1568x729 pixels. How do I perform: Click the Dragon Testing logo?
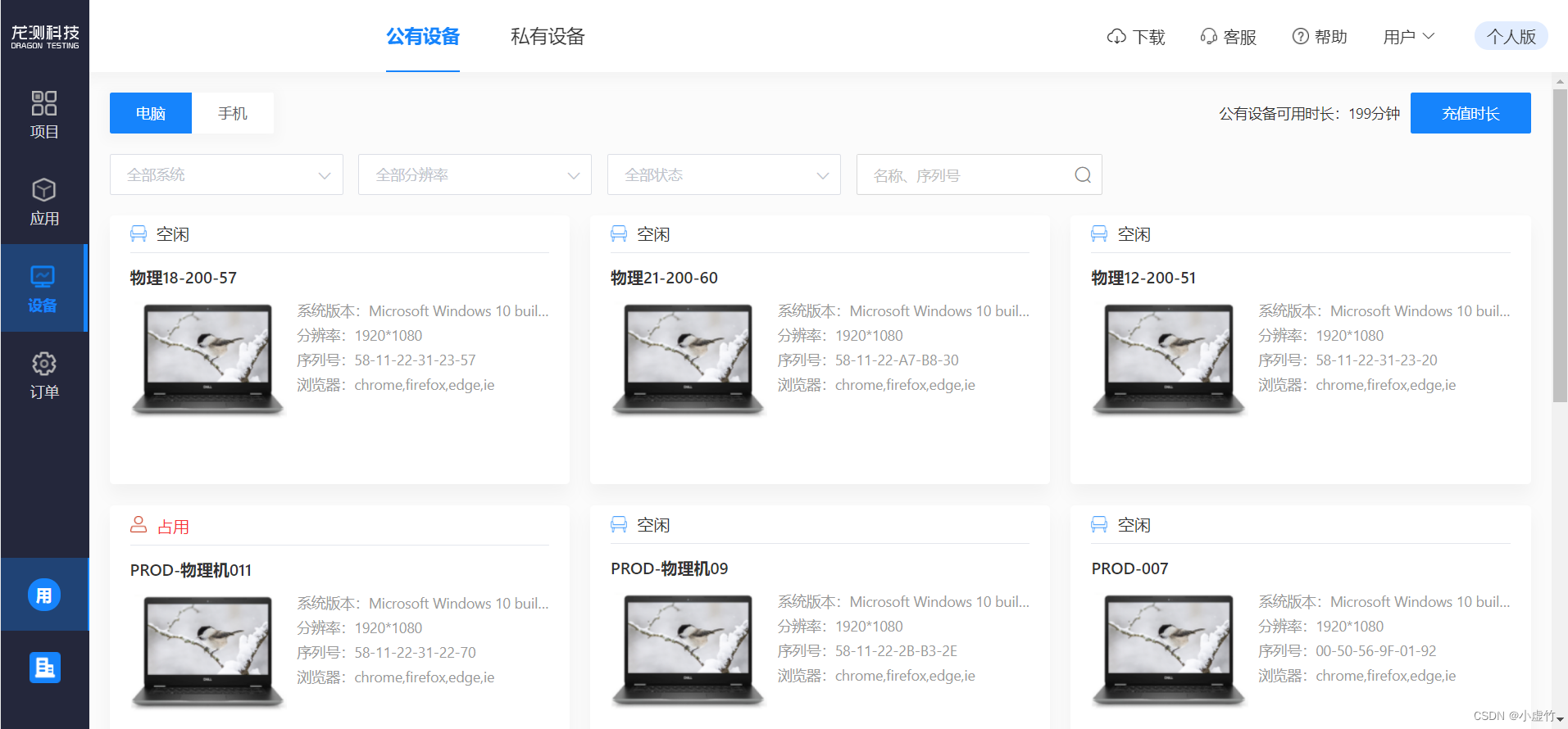(45, 37)
